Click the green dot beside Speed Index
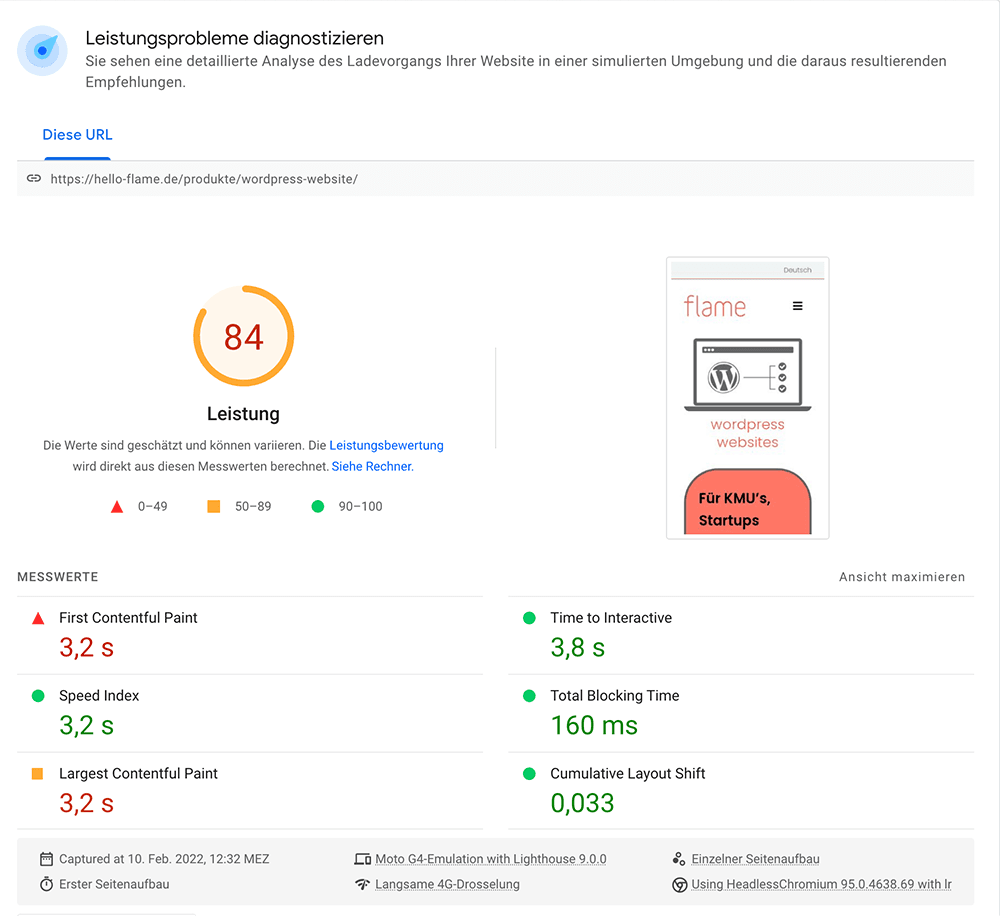The height and width of the screenshot is (916, 1000). tap(38, 696)
